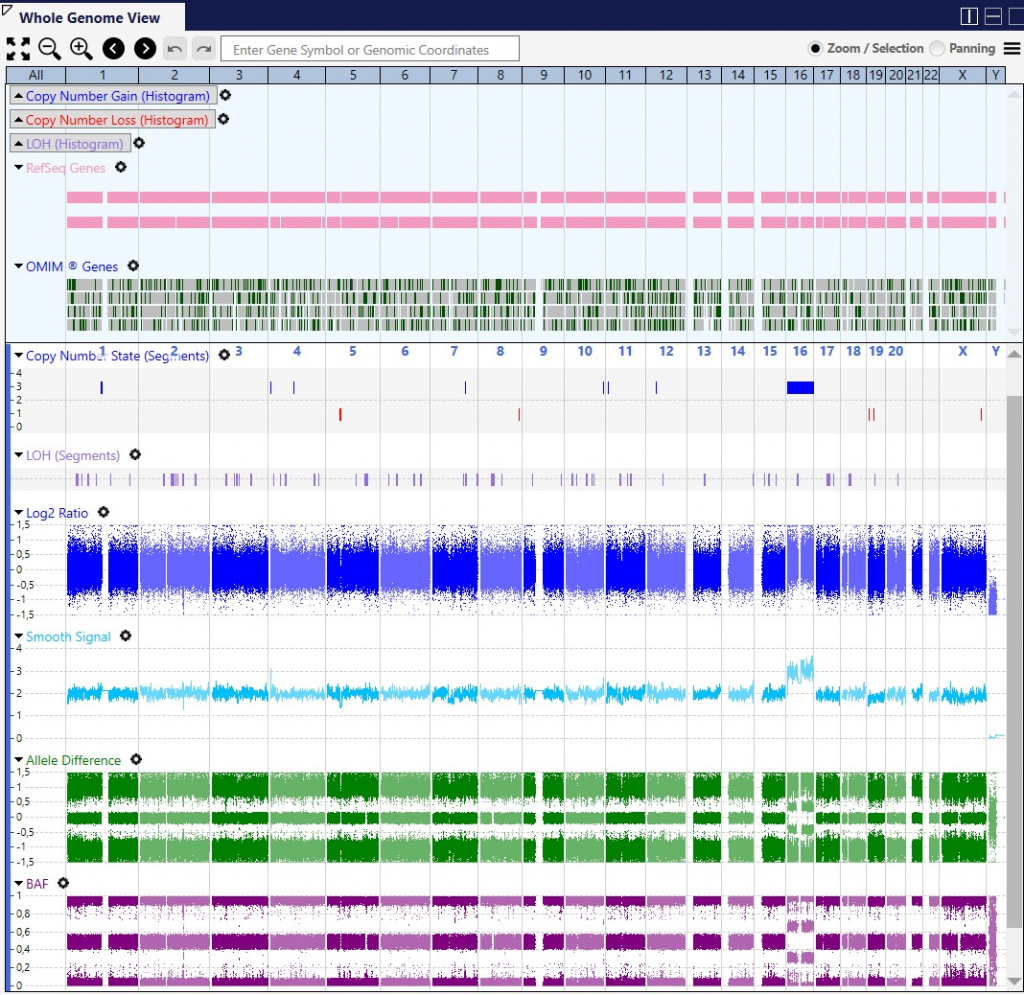
Task: Select chromosome 16 in the header
Action: pyautogui.click(x=799, y=75)
